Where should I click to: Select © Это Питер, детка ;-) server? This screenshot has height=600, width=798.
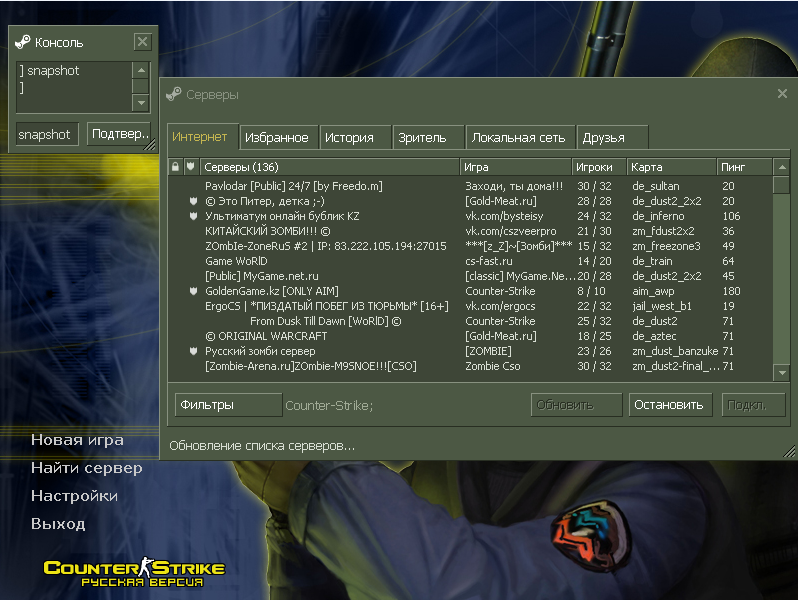[470, 201]
